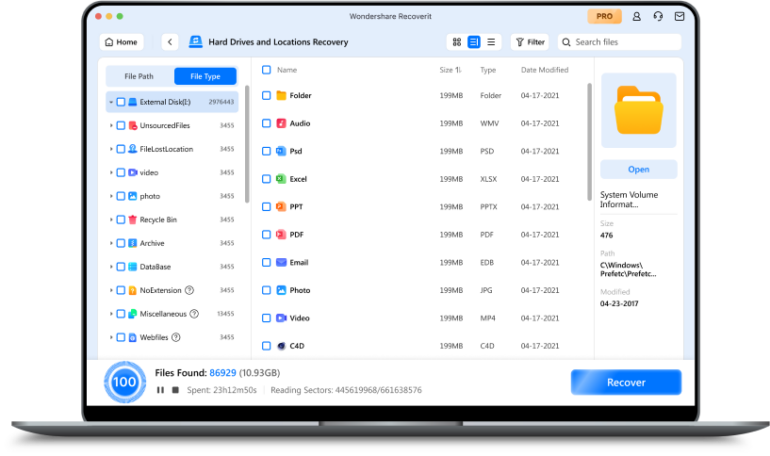The width and height of the screenshot is (770, 456).
Task: Open the user account icon
Action: click(x=636, y=16)
